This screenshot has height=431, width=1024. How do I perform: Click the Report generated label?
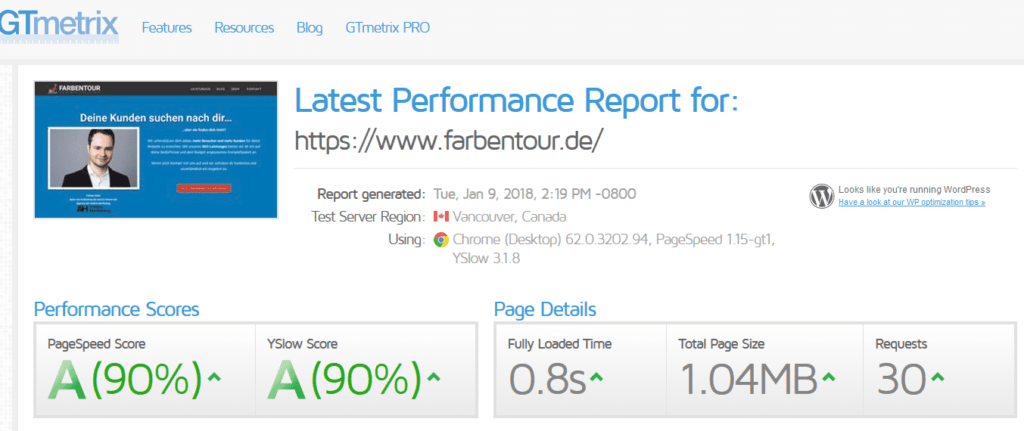[370, 194]
